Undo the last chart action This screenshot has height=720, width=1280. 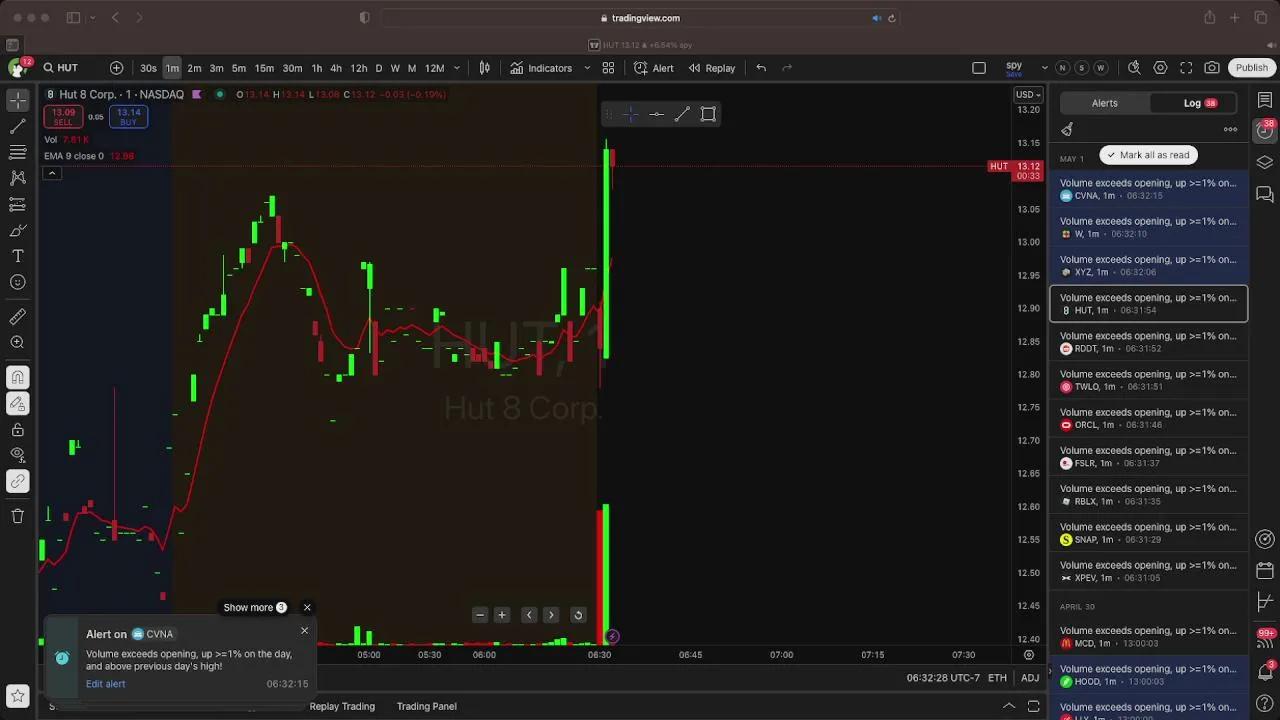[x=761, y=68]
